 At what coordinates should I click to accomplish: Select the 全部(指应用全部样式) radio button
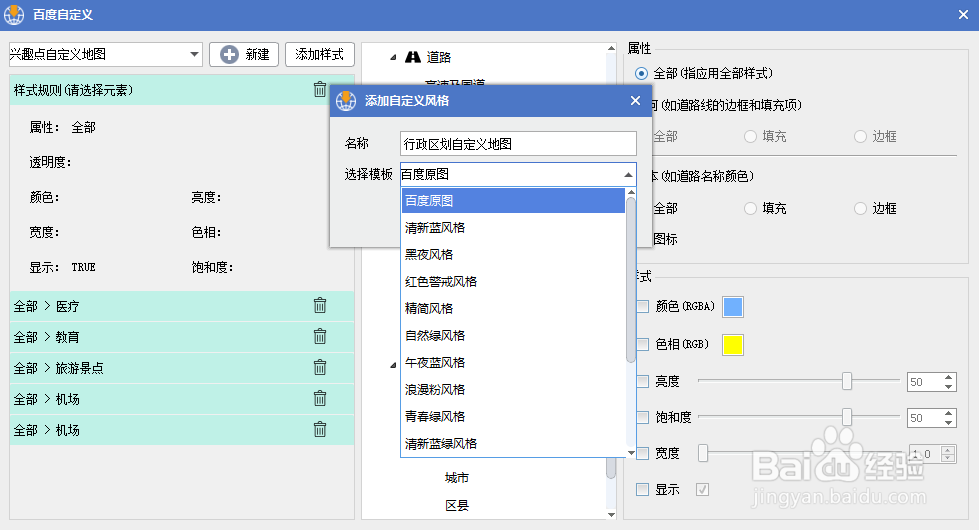641,74
